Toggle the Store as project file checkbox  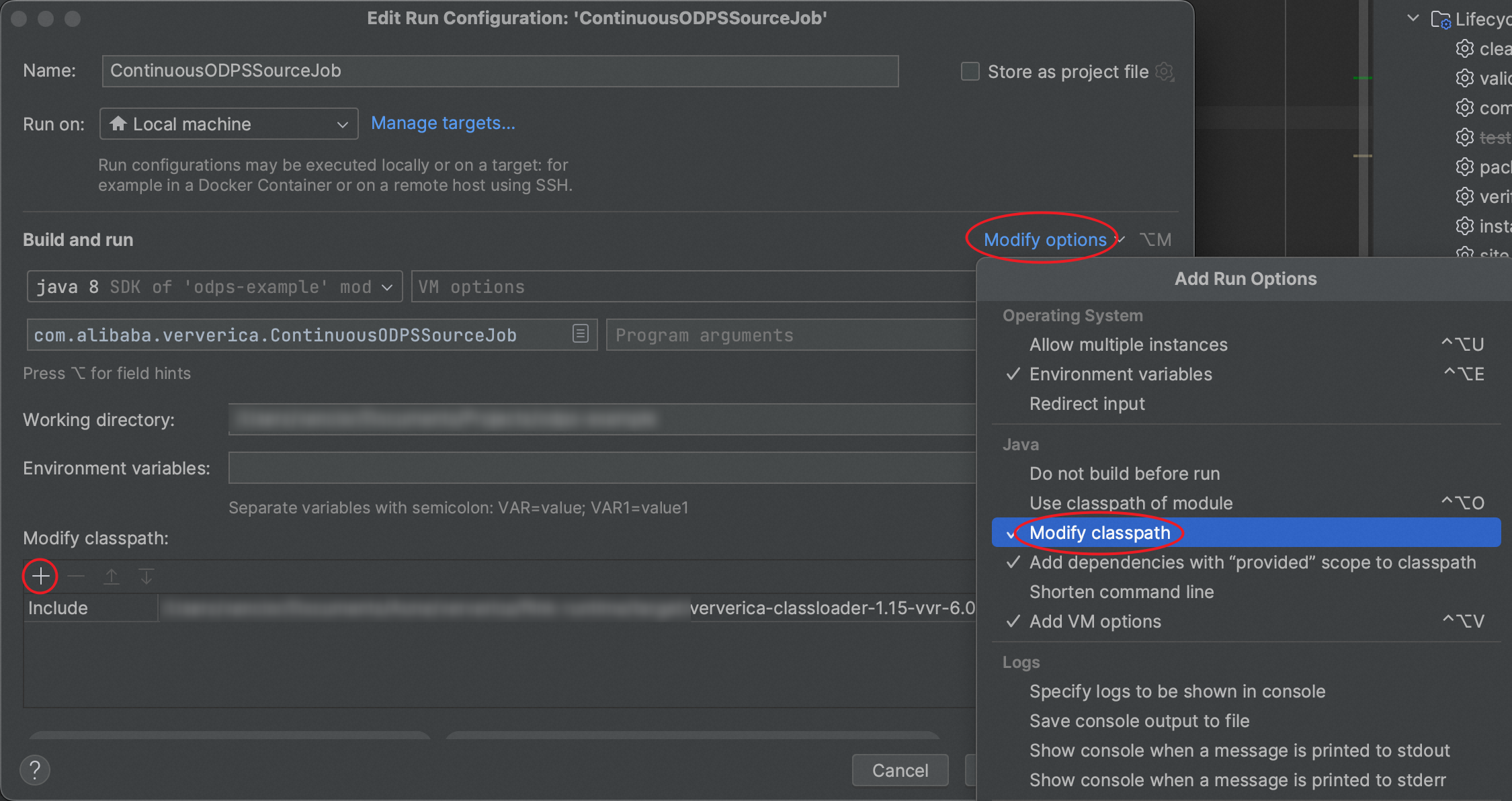click(967, 70)
